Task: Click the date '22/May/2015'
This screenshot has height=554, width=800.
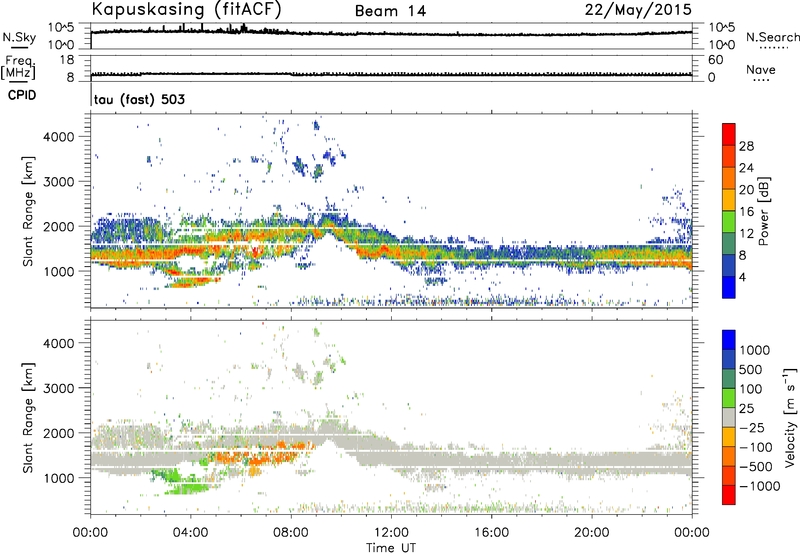Action: [x=638, y=10]
